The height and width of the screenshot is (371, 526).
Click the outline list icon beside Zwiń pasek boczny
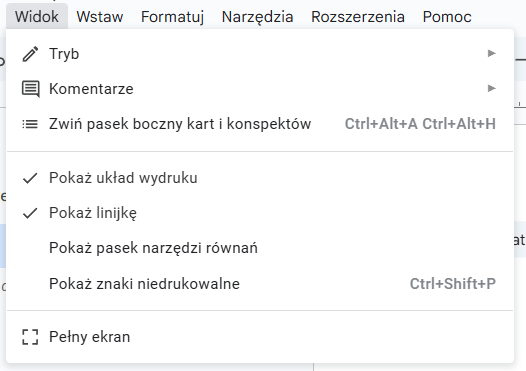click(30, 124)
